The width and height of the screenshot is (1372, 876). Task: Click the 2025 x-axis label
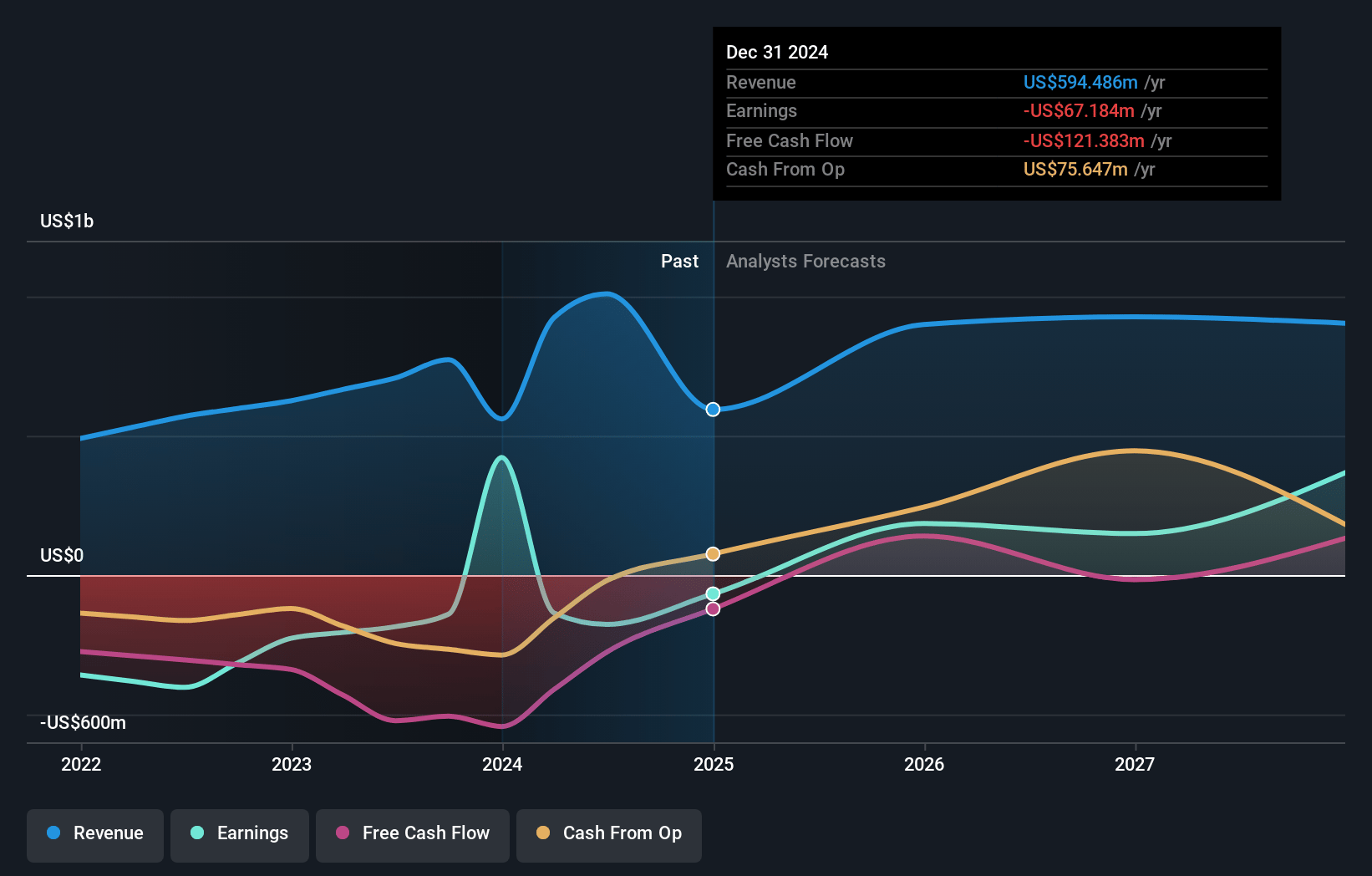pos(714,764)
